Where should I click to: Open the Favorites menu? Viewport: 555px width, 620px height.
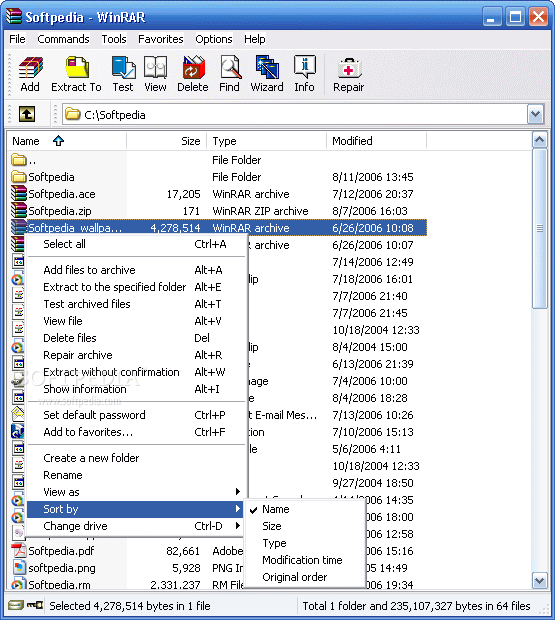(x=160, y=39)
